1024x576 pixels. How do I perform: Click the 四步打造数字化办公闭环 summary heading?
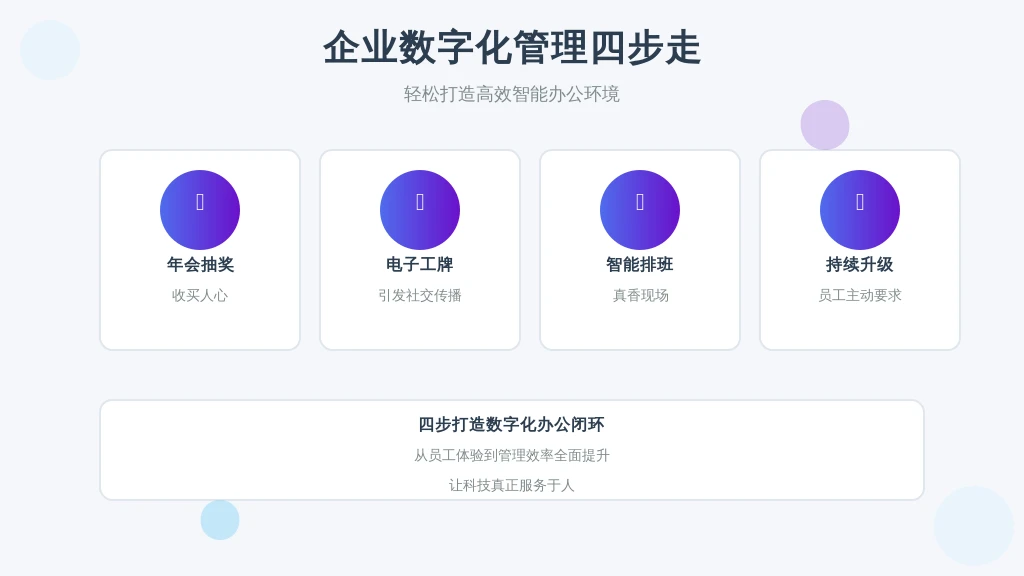click(512, 424)
